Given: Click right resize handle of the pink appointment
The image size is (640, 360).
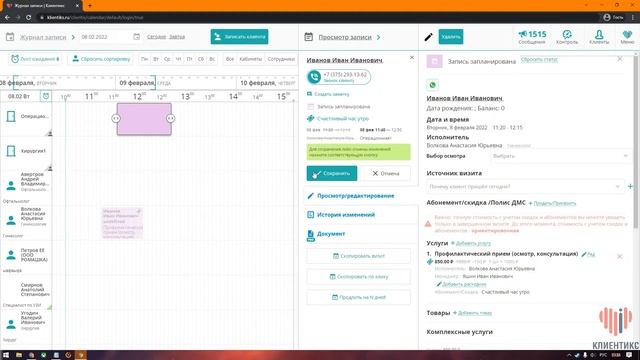Looking at the screenshot, I should point(171,118).
